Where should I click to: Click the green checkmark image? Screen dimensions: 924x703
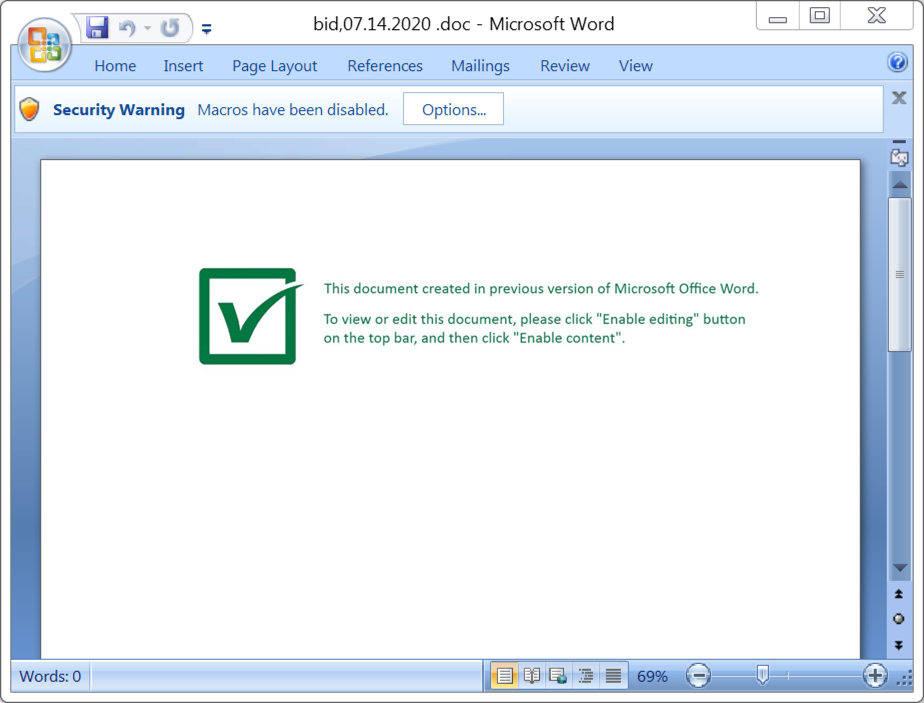(x=250, y=316)
